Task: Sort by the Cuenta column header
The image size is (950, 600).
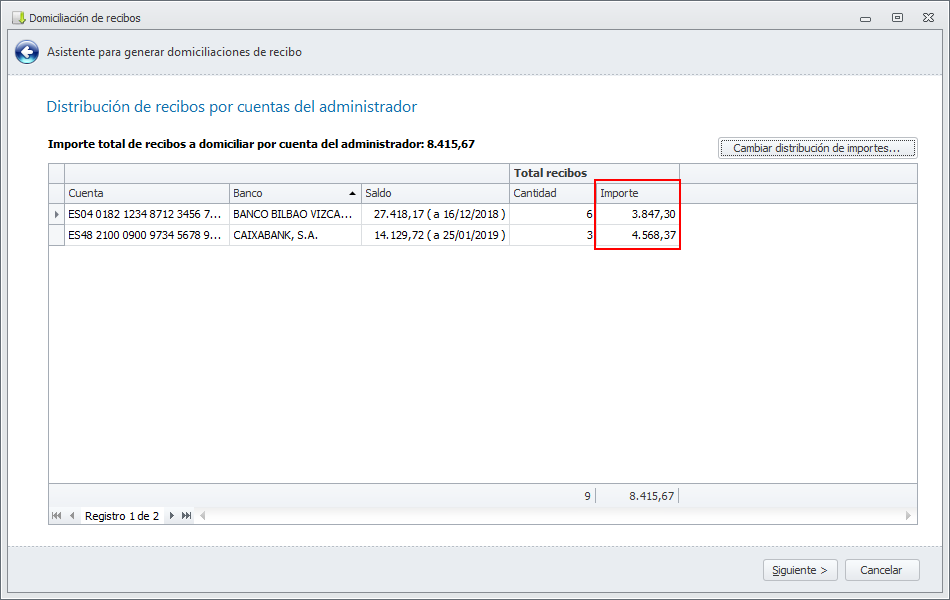Action: click(x=147, y=193)
